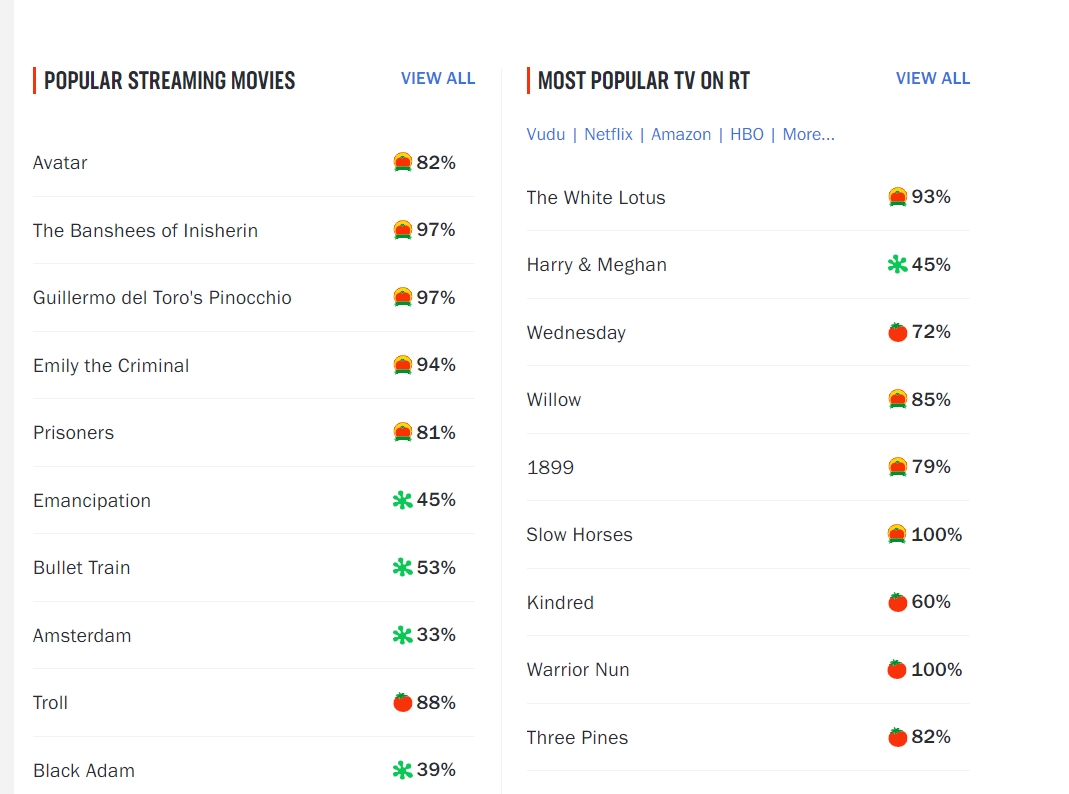
Task: Select the HBO provider filter
Action: [x=747, y=134]
